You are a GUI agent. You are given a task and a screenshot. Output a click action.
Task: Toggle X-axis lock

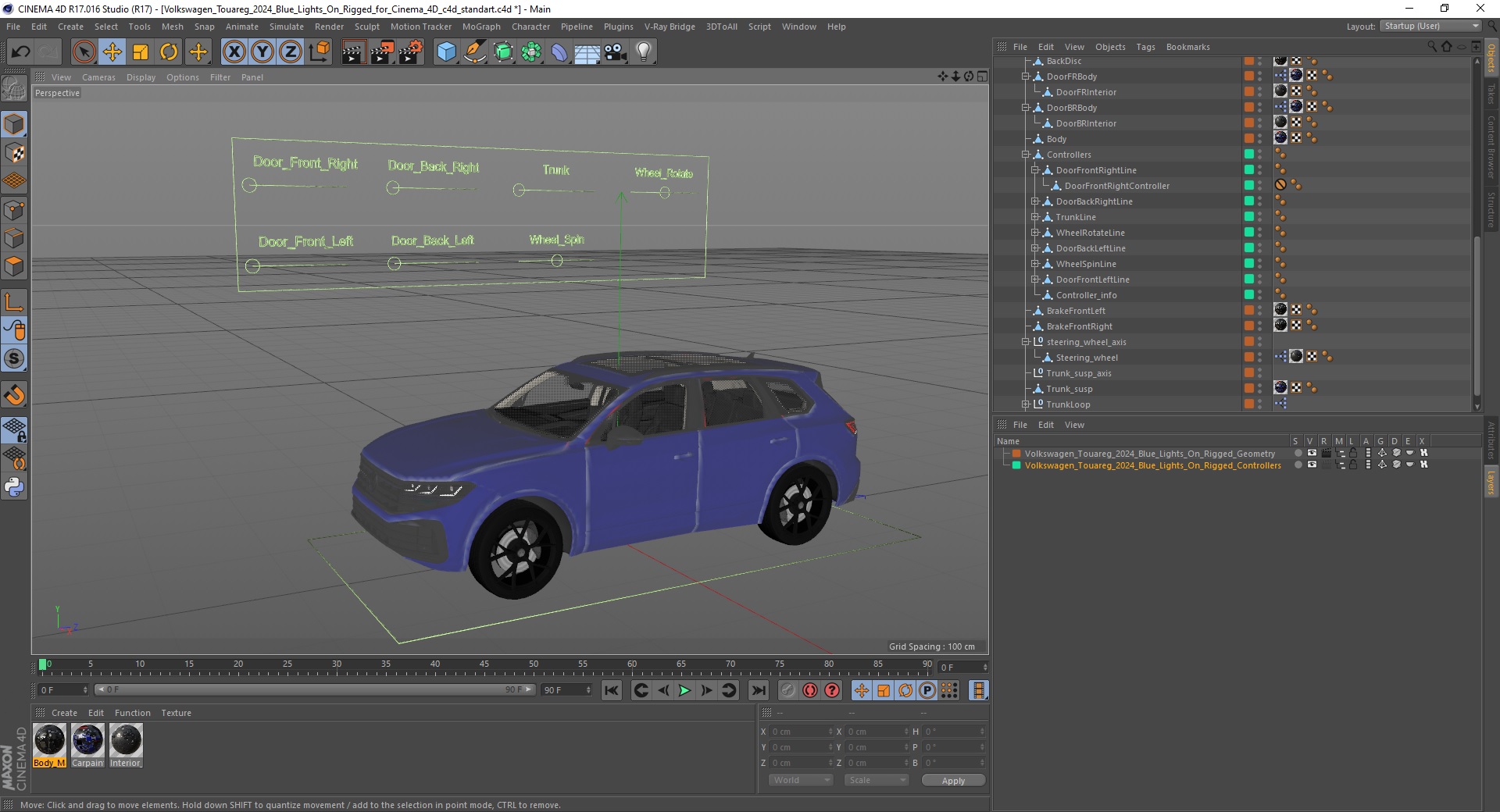pos(234,52)
